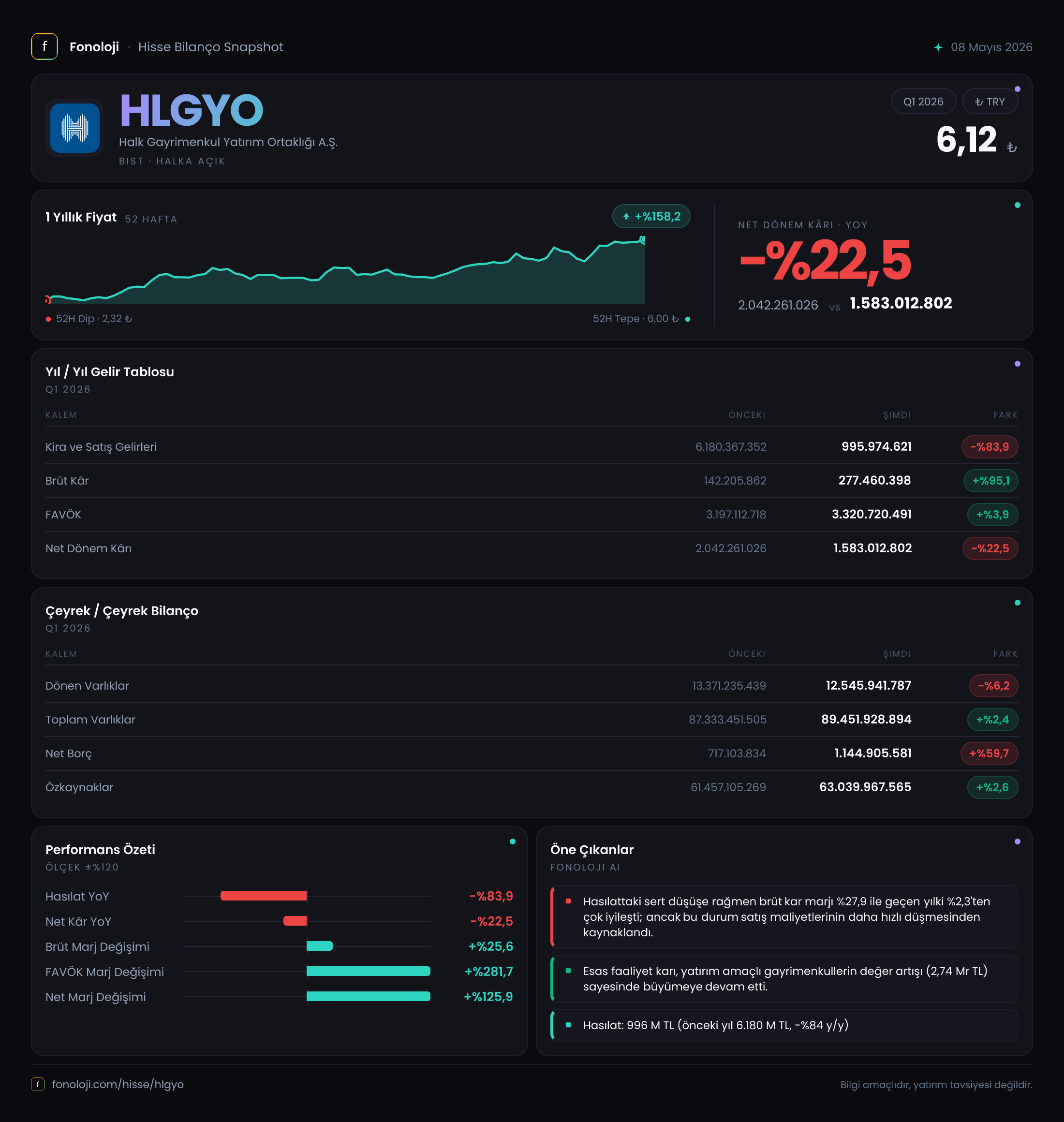Click the FARK column header in Çeyrek Bilanço
1064x1122 pixels.
1005,654
